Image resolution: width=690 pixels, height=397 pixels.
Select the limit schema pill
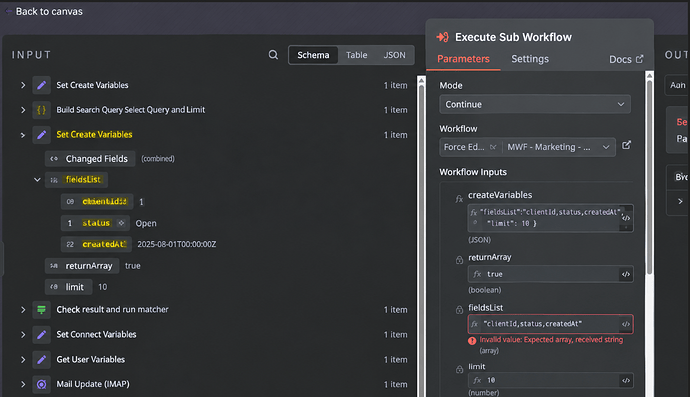click(x=68, y=287)
